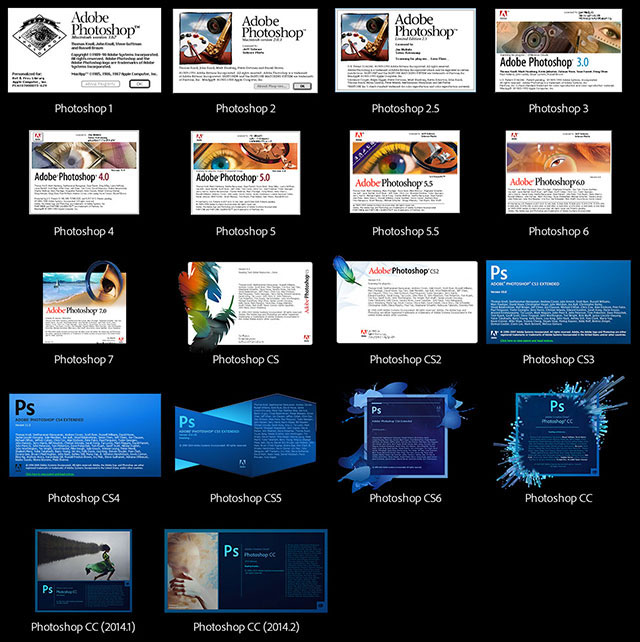Click the "Photoshop 1" caption
The width and height of the screenshot is (640, 642).
point(84,109)
